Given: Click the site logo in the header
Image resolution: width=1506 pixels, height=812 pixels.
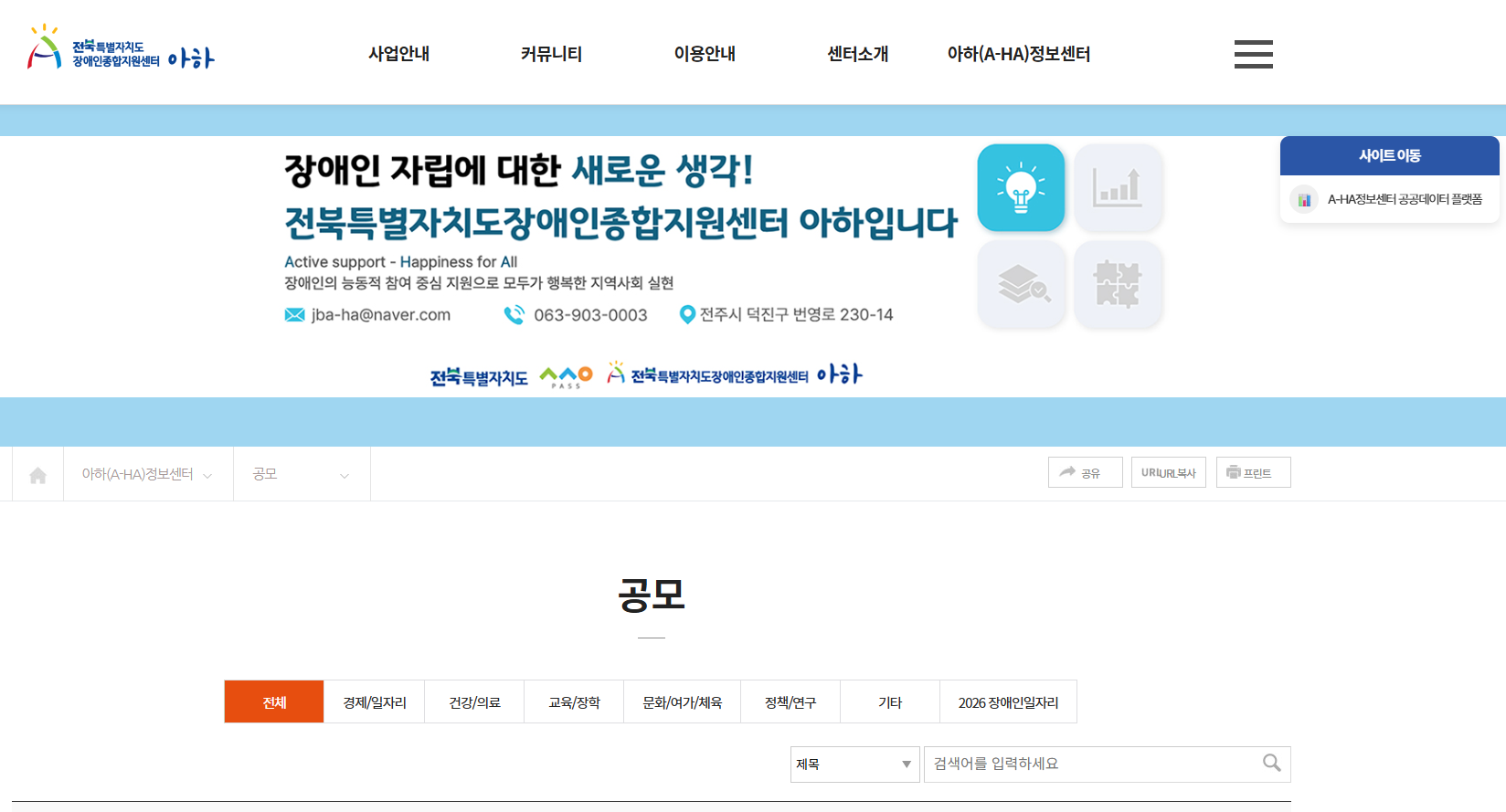Looking at the screenshot, I should (x=121, y=48).
